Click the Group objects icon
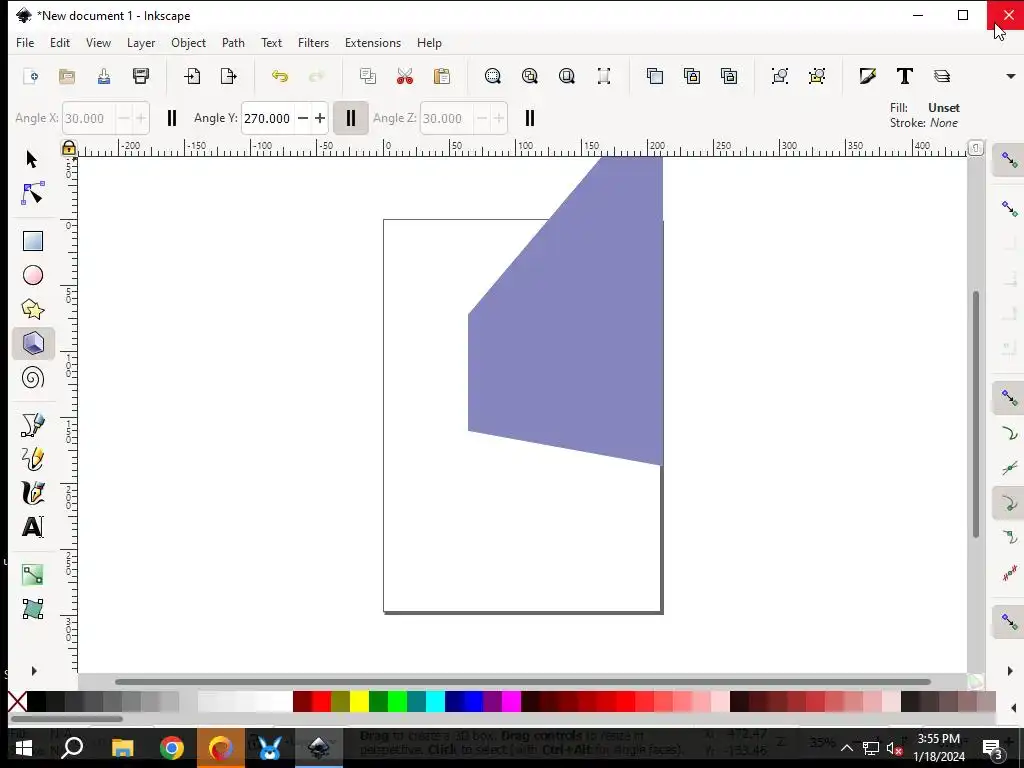 (780, 76)
